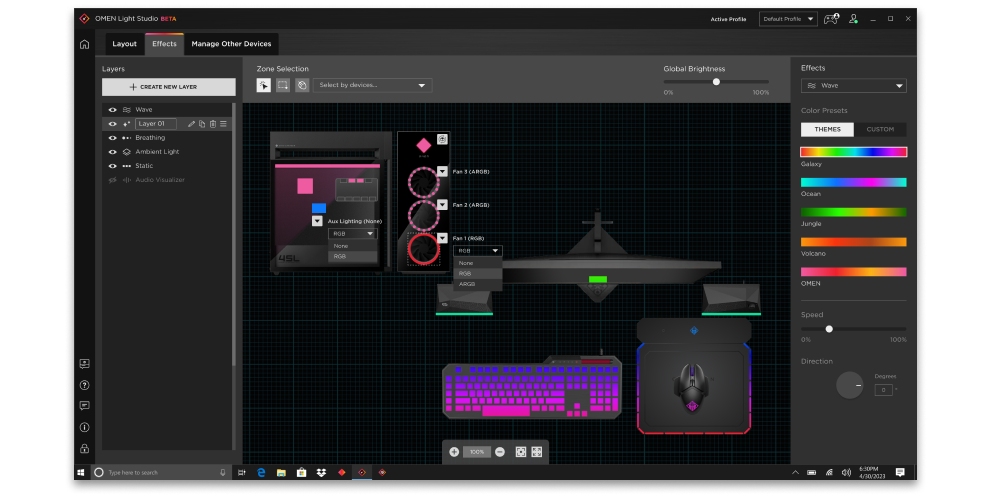Image resolution: width=991 pixels, height=496 pixels.
Task: Switch to Manage Other Devices tab
Action: [x=231, y=44]
